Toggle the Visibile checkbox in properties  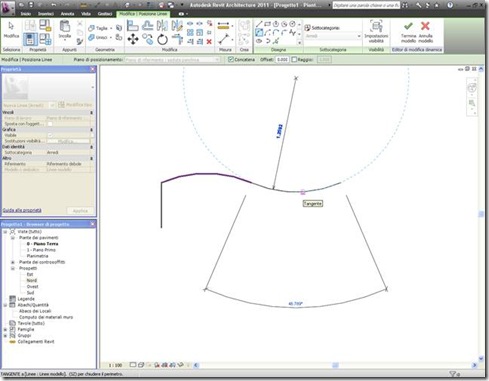coord(50,135)
